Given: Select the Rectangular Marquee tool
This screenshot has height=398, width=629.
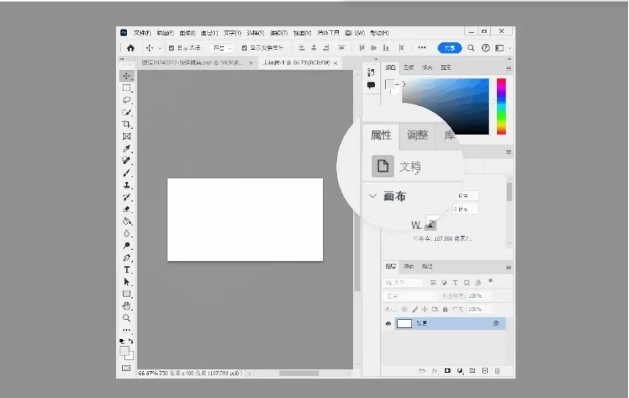Looking at the screenshot, I should coord(127,88).
